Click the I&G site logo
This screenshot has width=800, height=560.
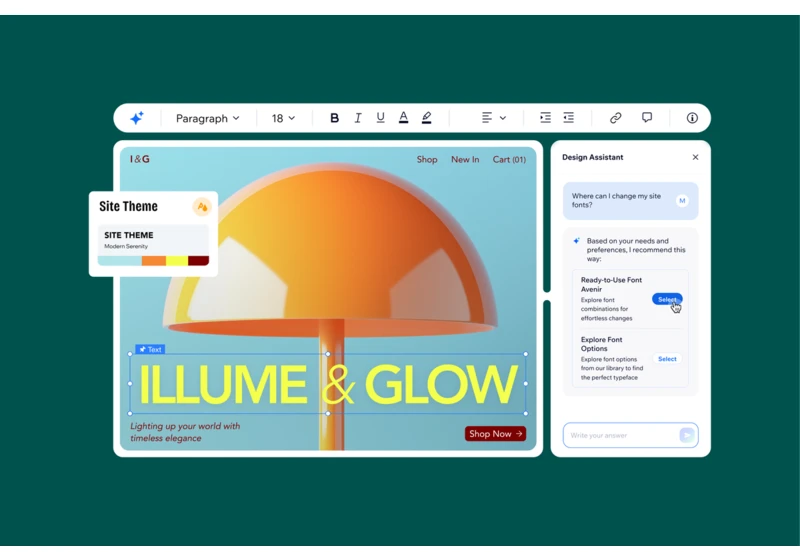139,159
